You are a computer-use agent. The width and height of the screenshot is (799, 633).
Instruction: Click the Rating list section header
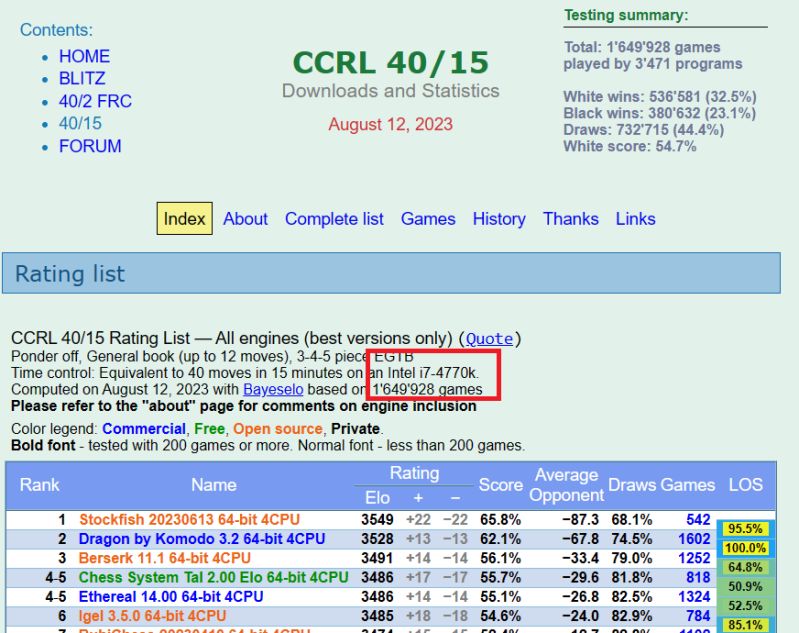391,273
